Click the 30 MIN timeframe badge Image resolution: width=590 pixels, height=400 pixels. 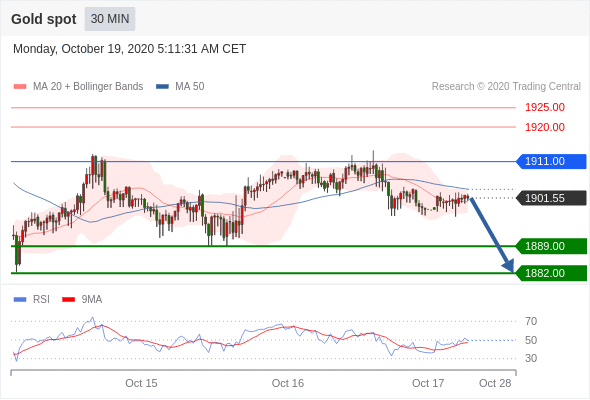coord(109,19)
